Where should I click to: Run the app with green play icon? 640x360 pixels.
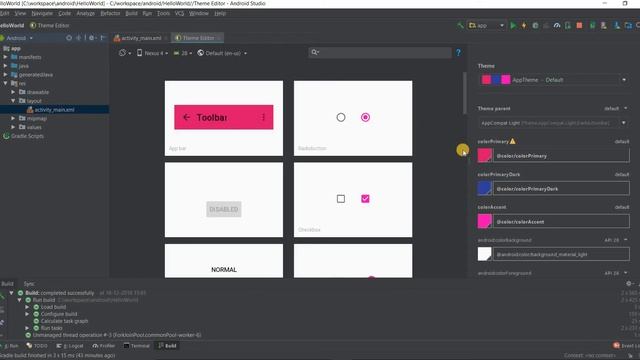tap(513, 25)
